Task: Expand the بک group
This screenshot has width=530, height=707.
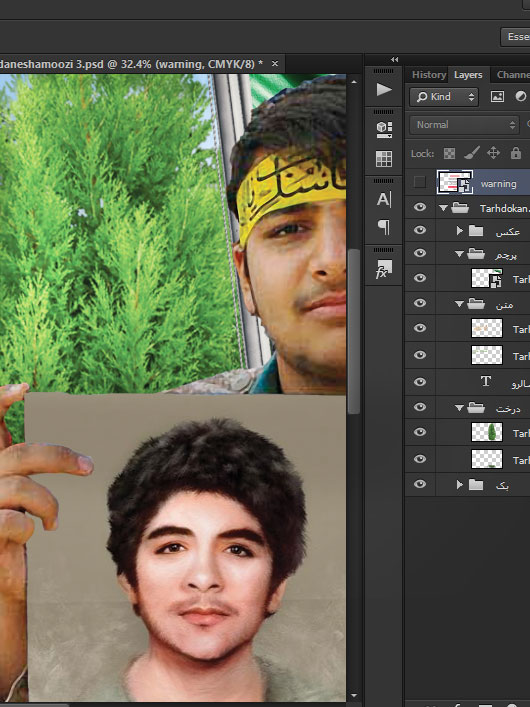Action: tap(459, 485)
